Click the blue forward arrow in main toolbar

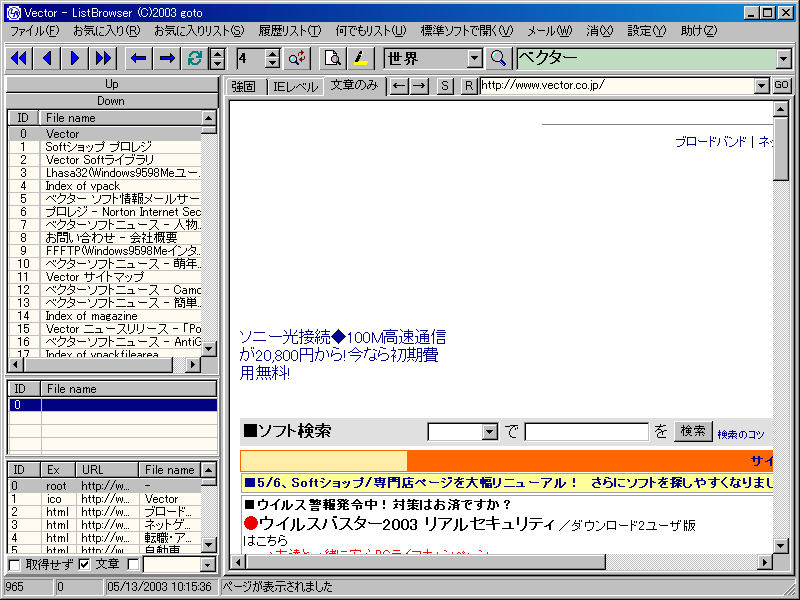pos(167,58)
